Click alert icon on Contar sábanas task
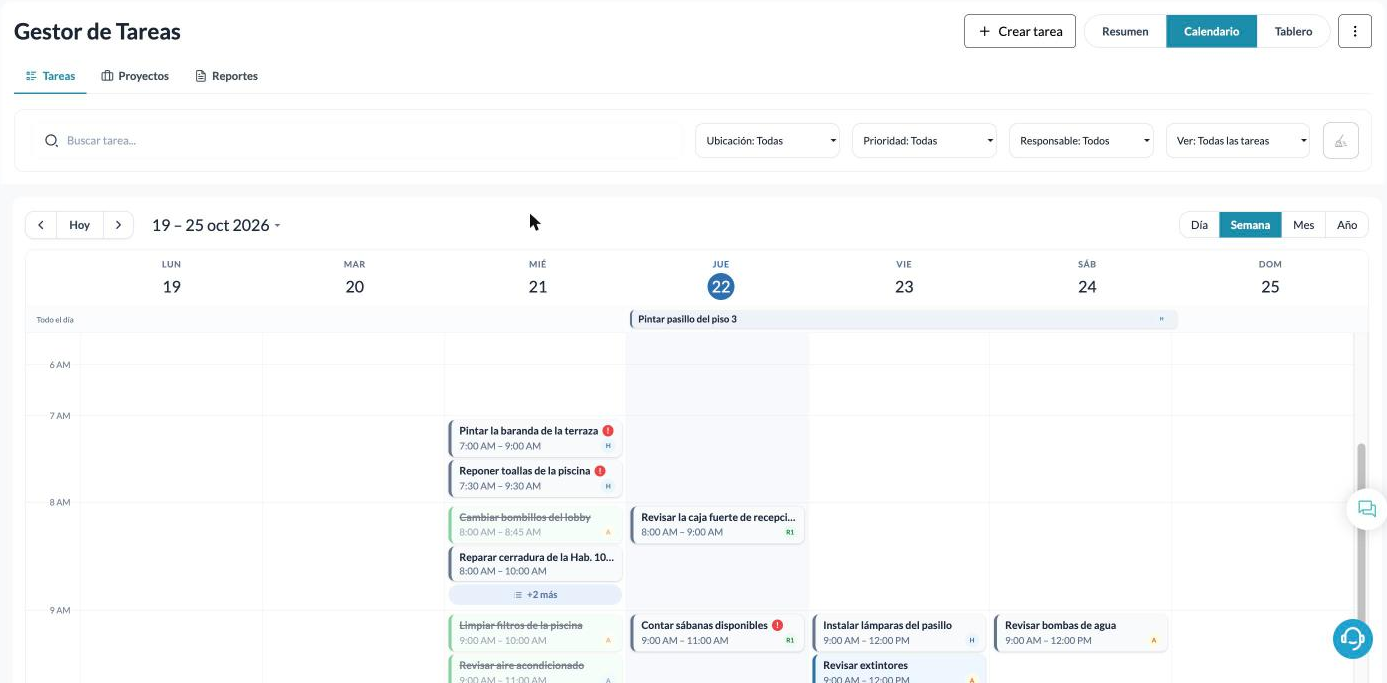The width and height of the screenshot is (1387, 683). [778, 625]
